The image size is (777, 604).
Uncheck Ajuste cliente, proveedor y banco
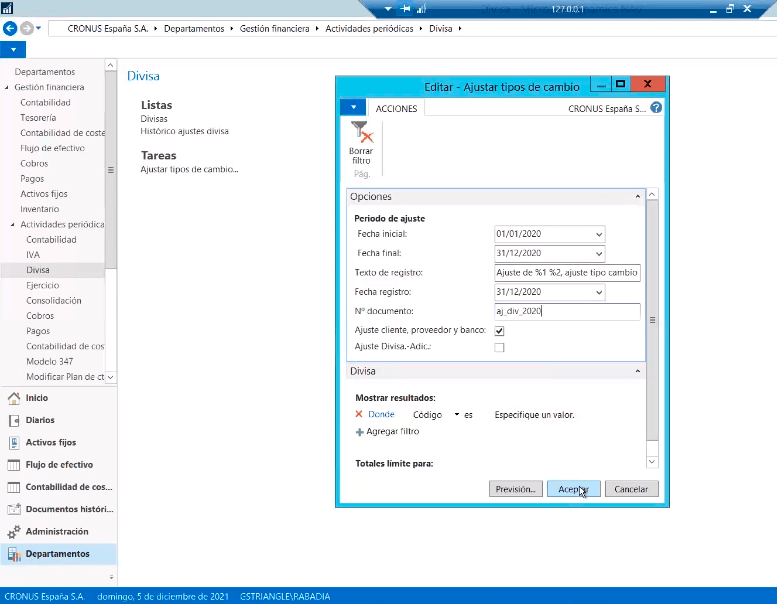(499, 330)
